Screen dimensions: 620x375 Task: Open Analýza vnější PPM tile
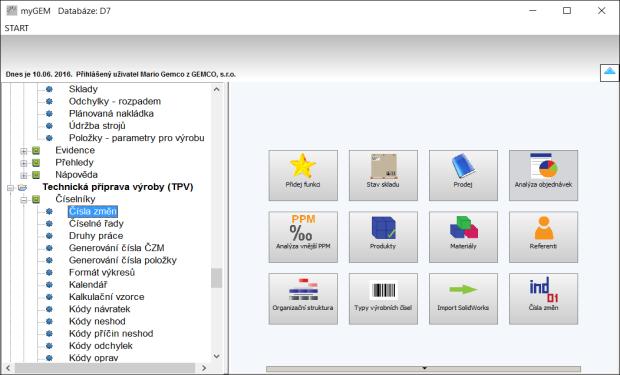coord(303,237)
